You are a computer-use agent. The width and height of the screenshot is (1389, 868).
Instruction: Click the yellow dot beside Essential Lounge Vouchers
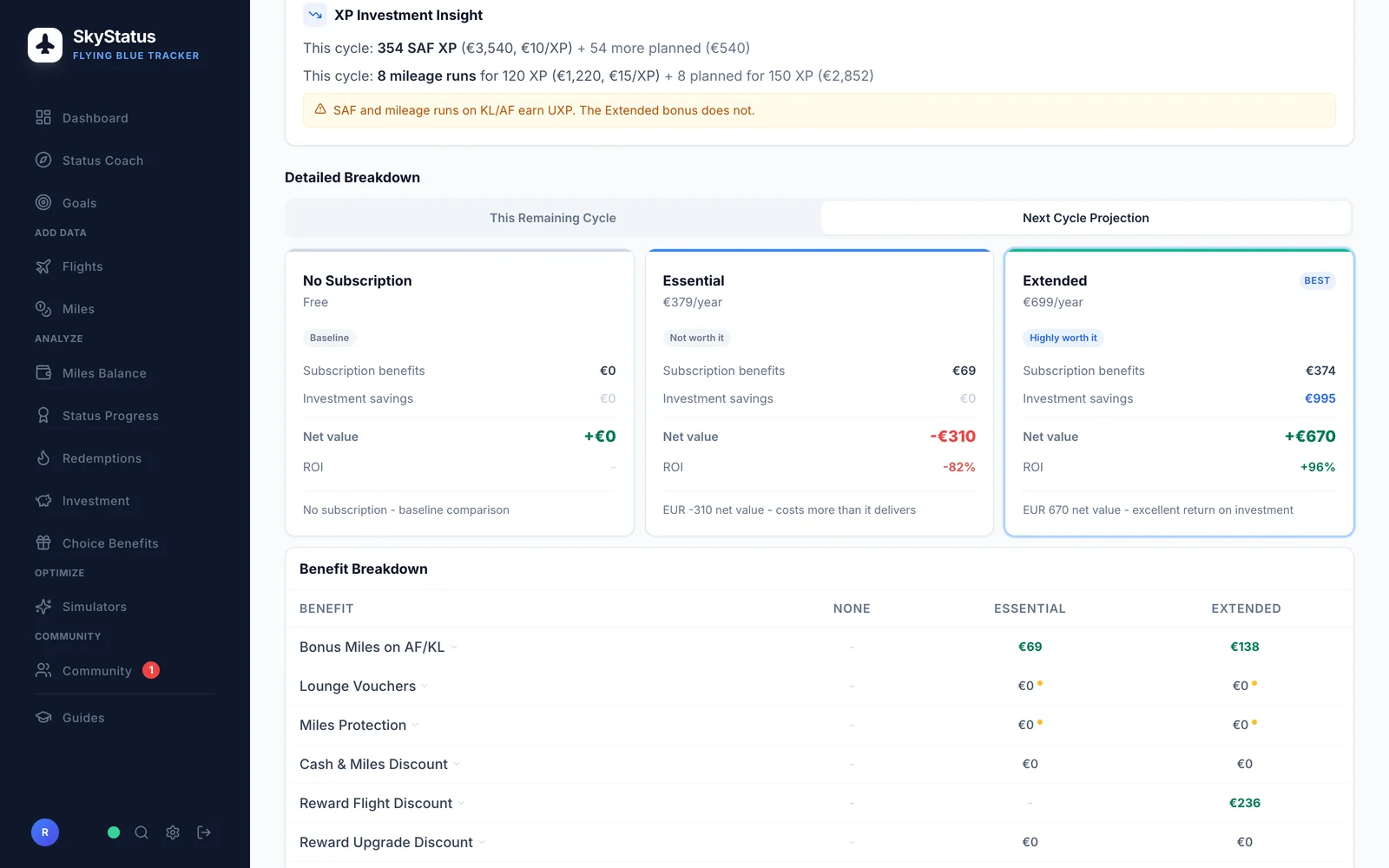1040,683
